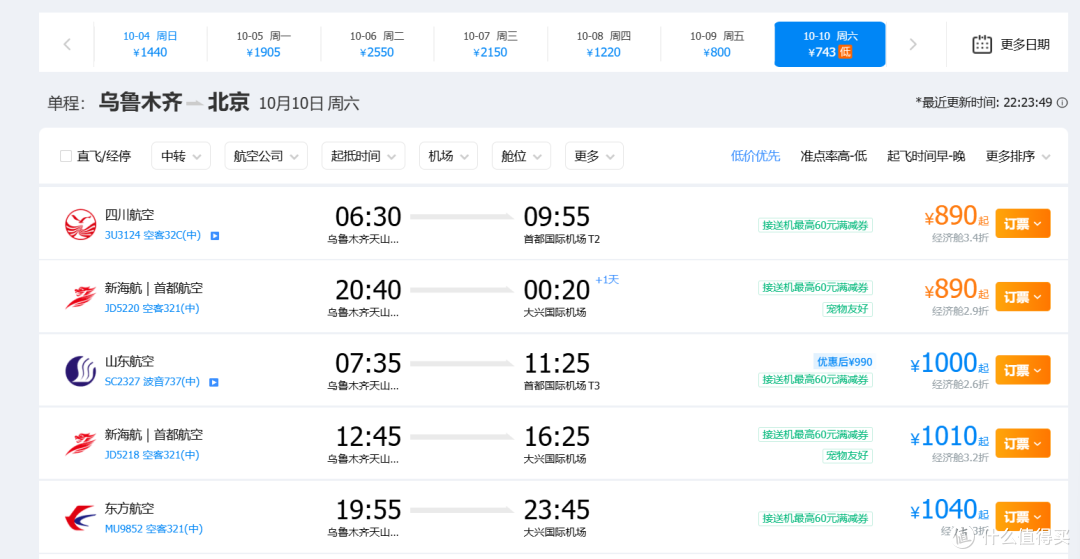Open the calendar icon for more dates
The width and height of the screenshot is (1080, 559).
point(982,45)
